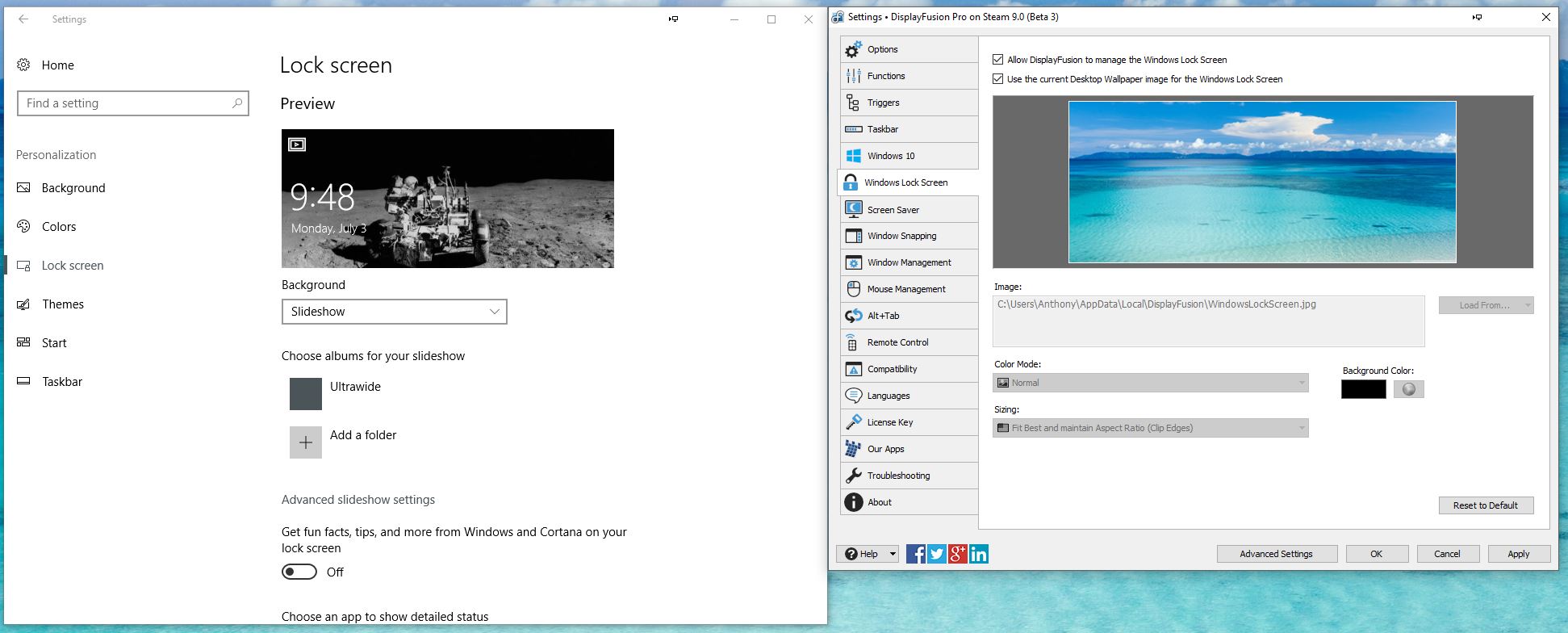Open the Sizing dropdown
The width and height of the screenshot is (1568, 633).
pyautogui.click(x=1150, y=428)
